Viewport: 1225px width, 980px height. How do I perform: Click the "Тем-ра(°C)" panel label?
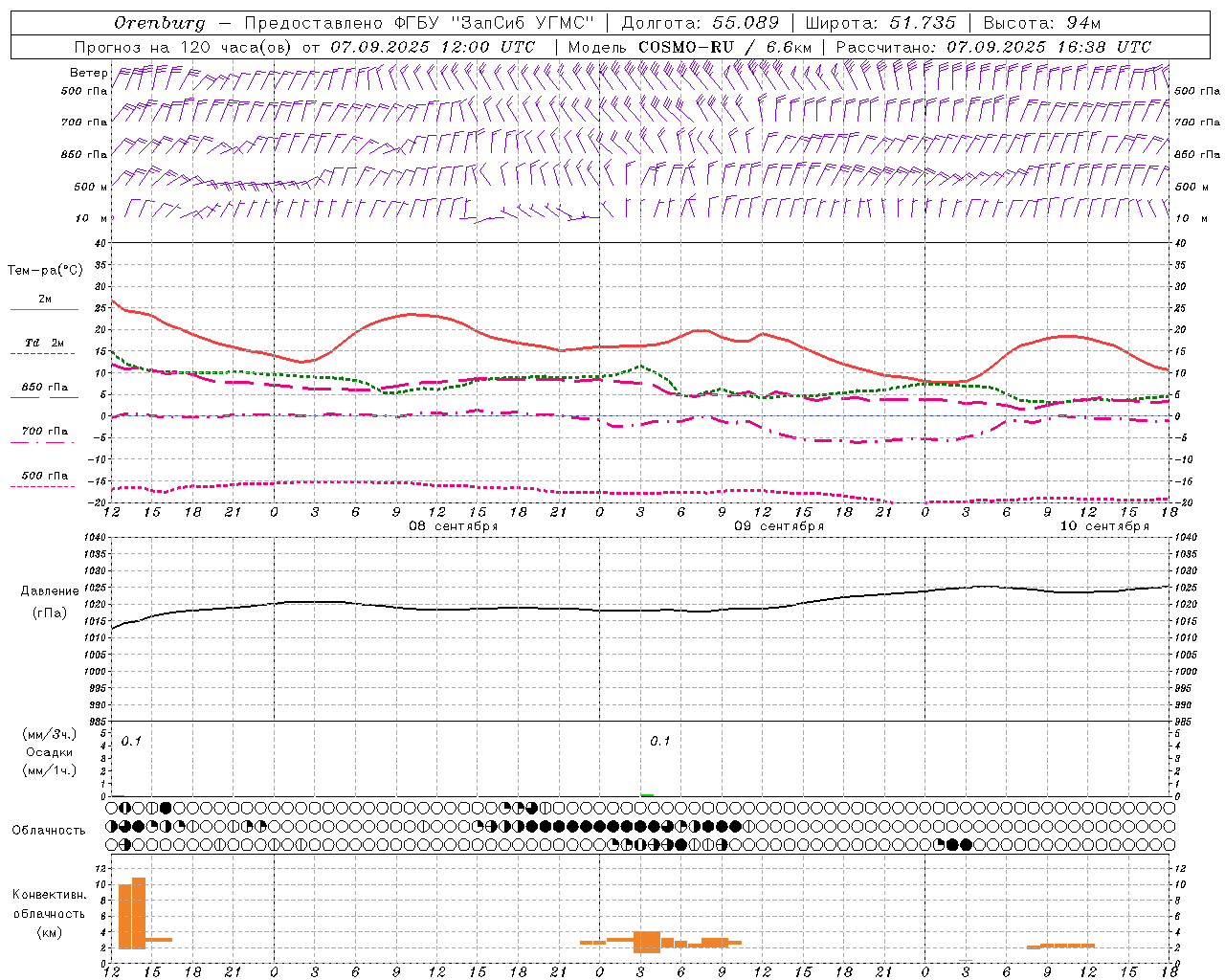pos(45,271)
